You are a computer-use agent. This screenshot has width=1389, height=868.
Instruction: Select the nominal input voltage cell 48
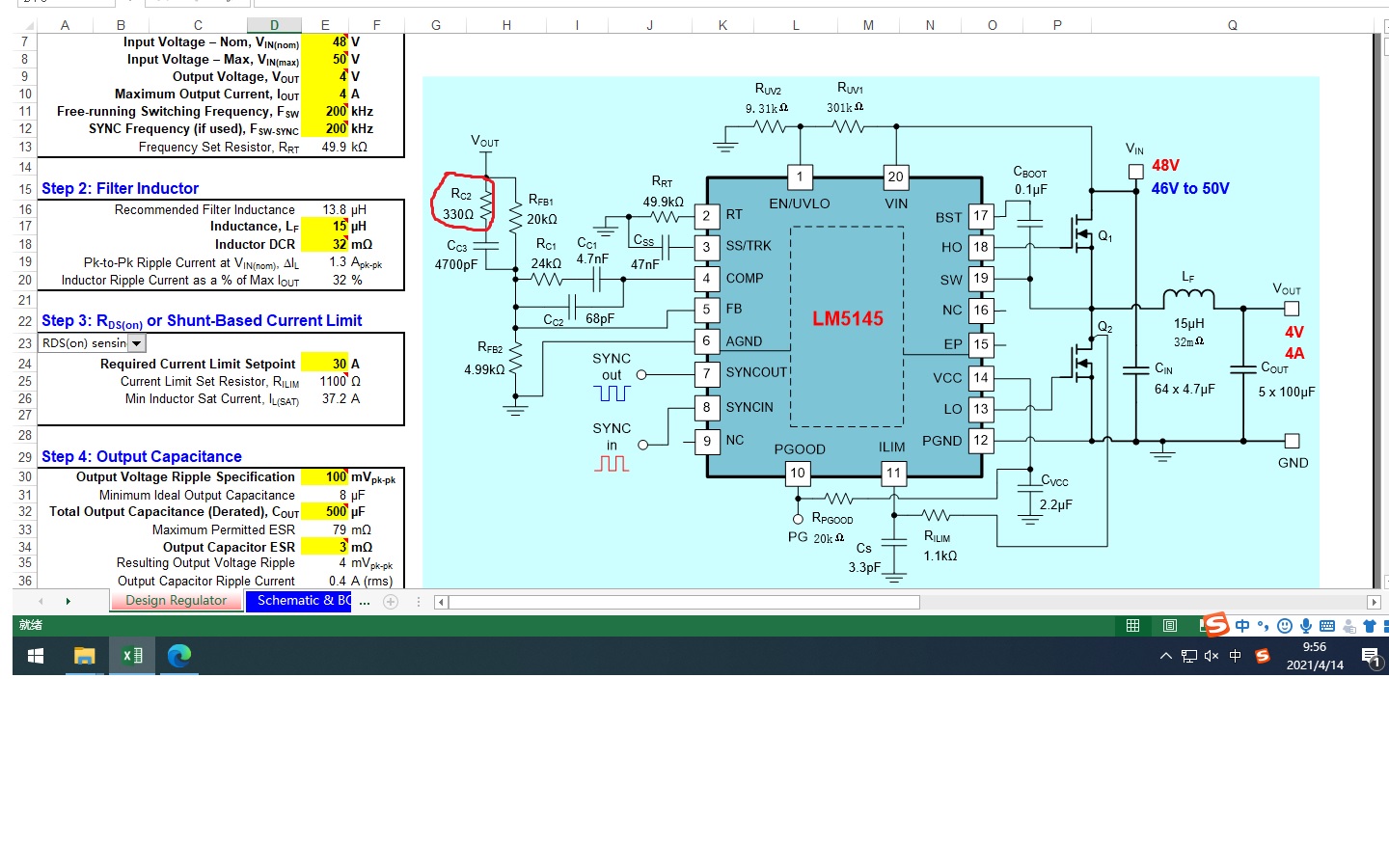tap(325, 42)
